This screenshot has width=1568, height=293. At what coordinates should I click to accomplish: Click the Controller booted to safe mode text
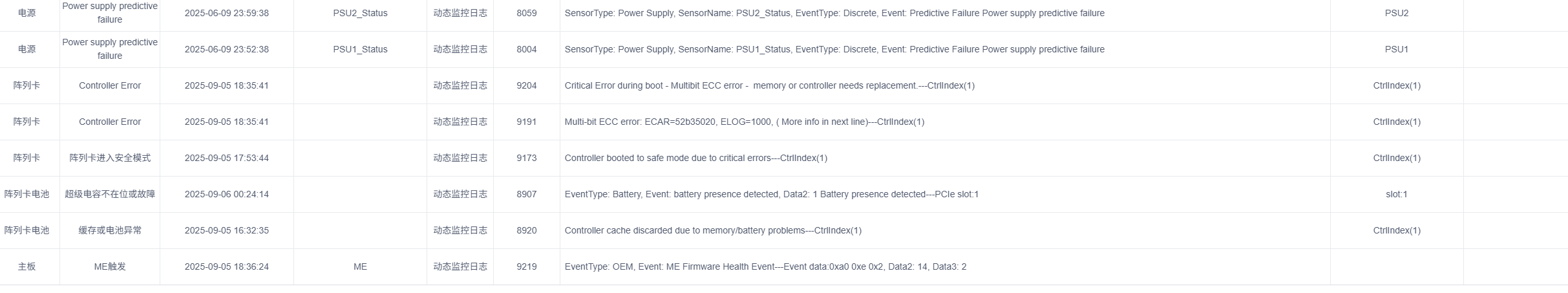click(x=695, y=158)
